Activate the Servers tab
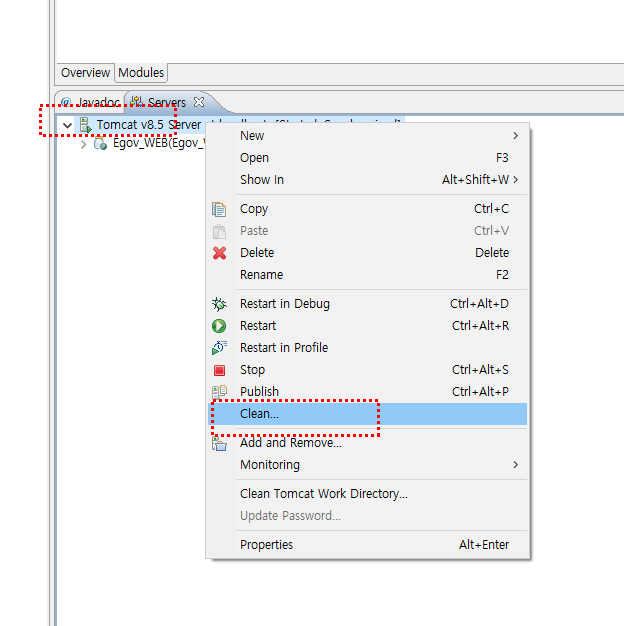Screen dimensions: 624x626 point(166,102)
